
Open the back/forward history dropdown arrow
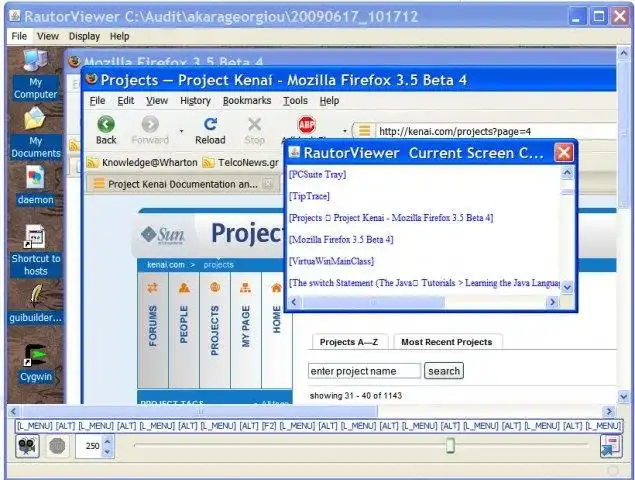pos(181,131)
